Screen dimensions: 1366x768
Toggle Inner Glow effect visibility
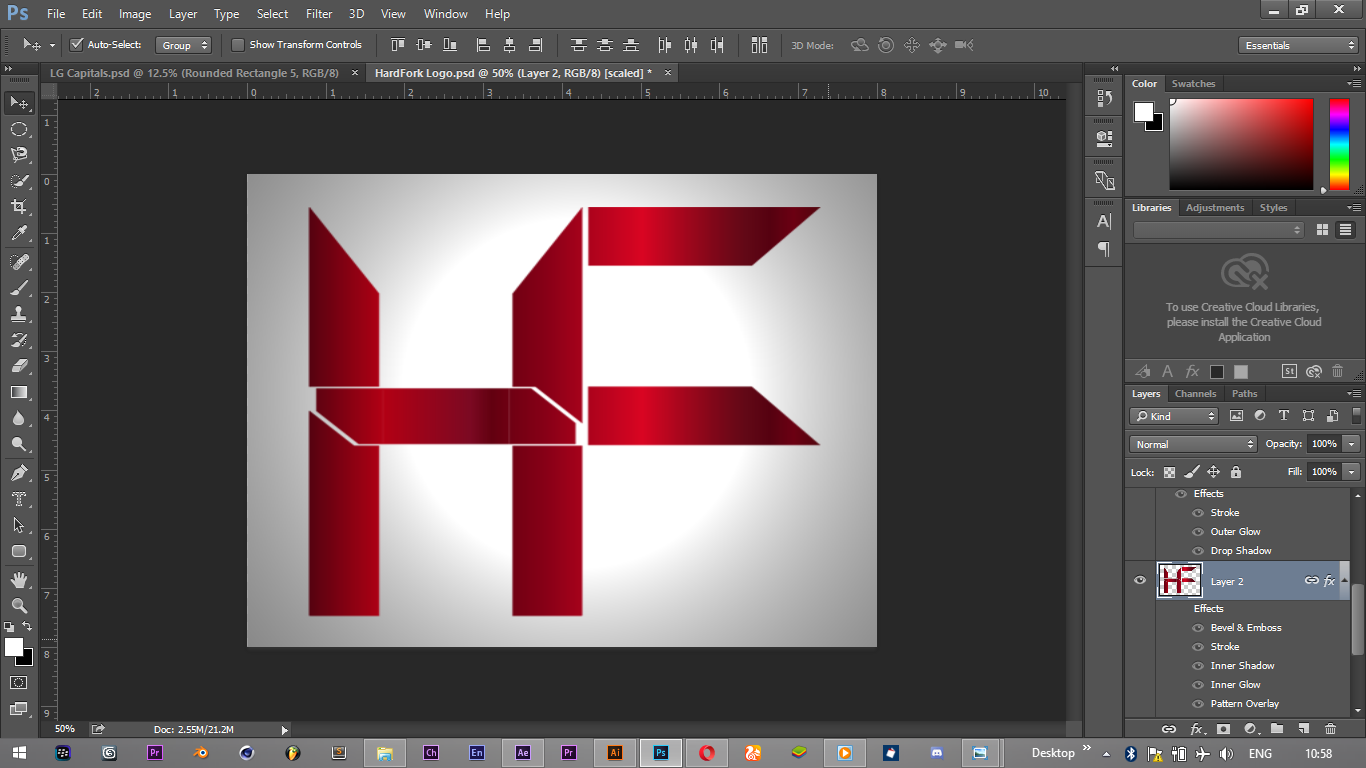tap(1198, 685)
